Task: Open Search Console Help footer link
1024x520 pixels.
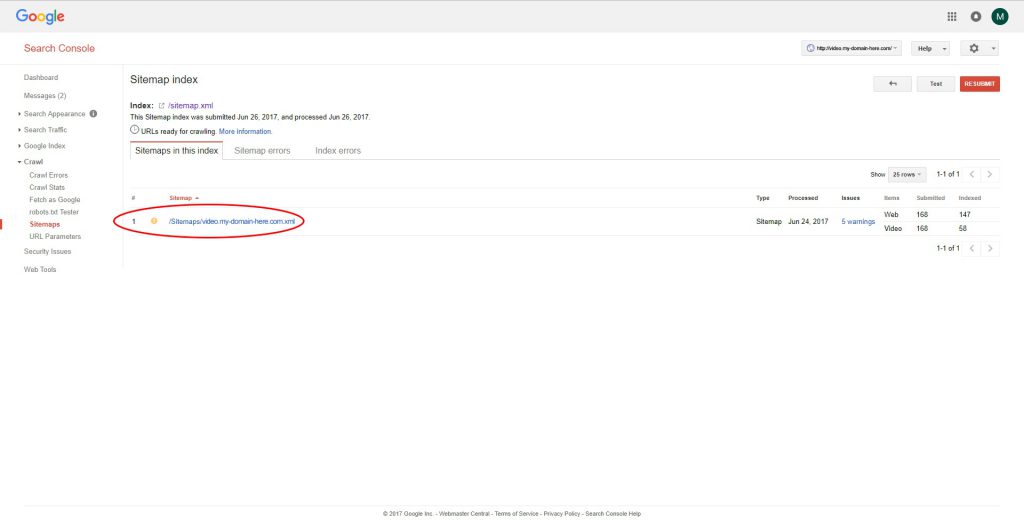Action: click(x=613, y=513)
